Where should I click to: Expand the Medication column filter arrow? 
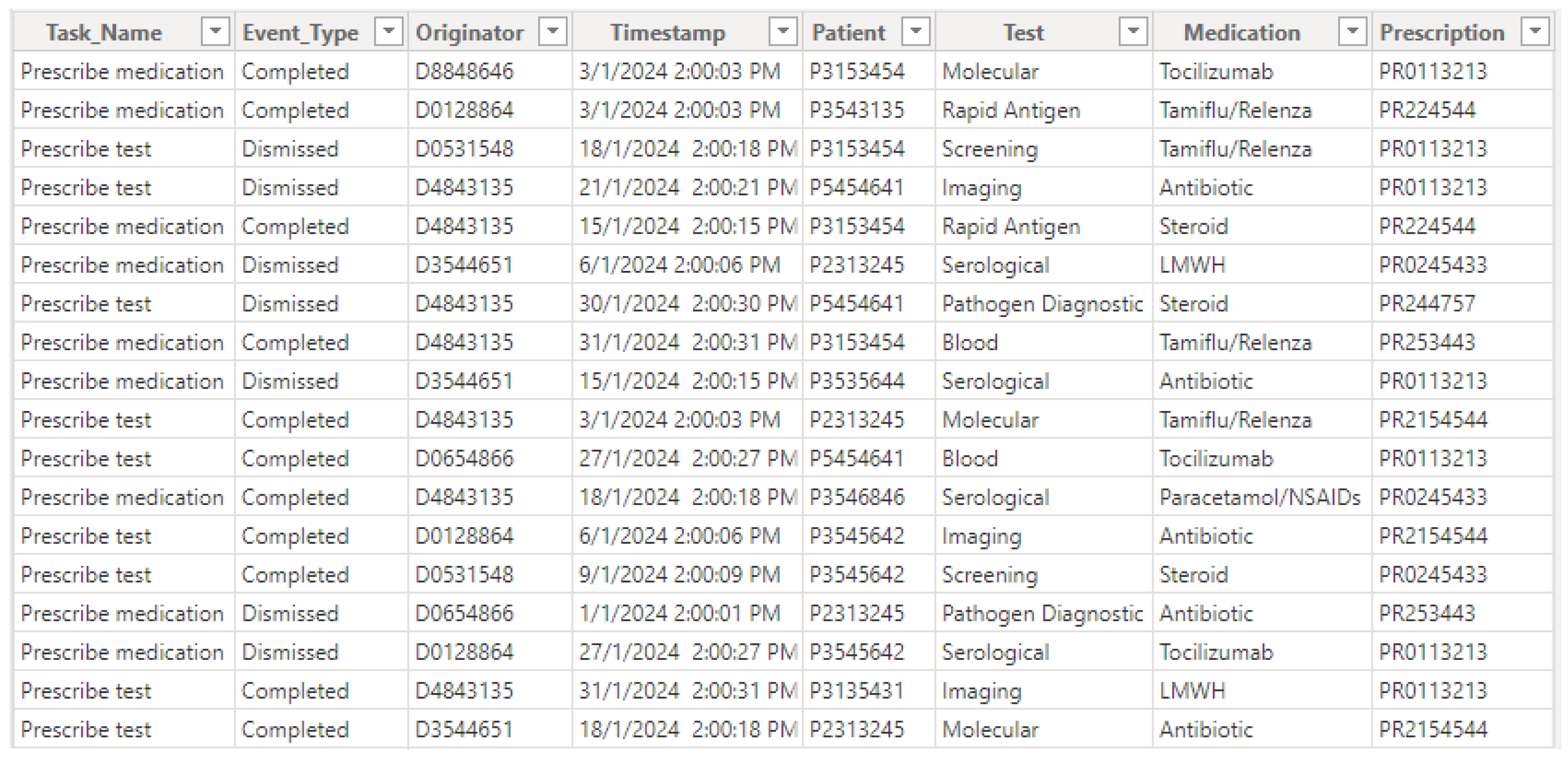[1352, 31]
